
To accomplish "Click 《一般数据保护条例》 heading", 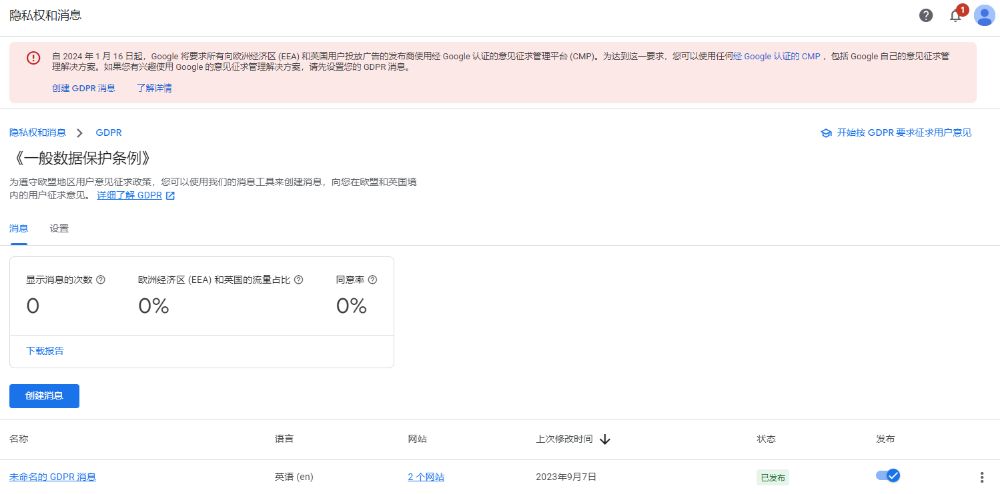I will [x=80, y=158].
